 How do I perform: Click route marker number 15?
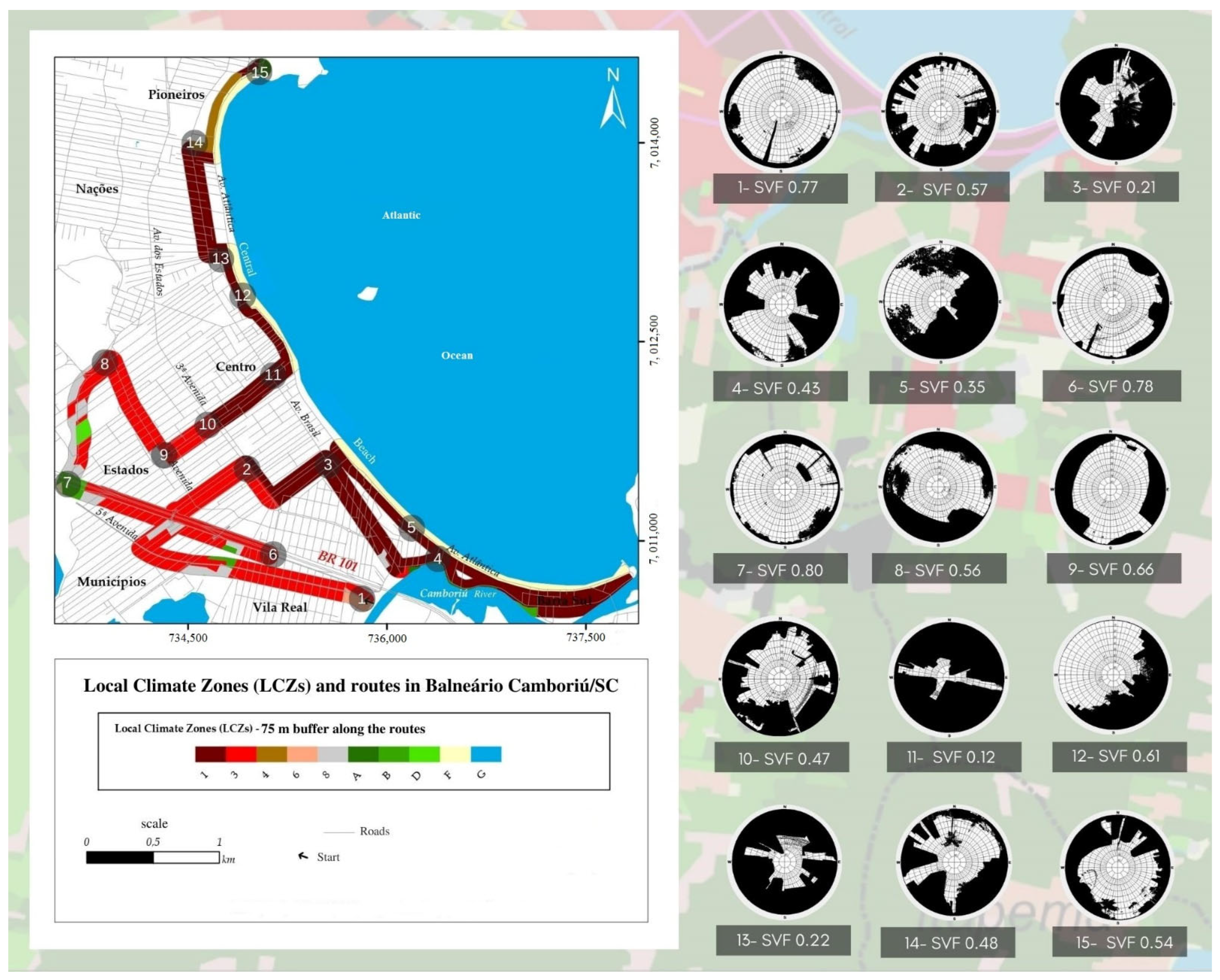tap(260, 72)
